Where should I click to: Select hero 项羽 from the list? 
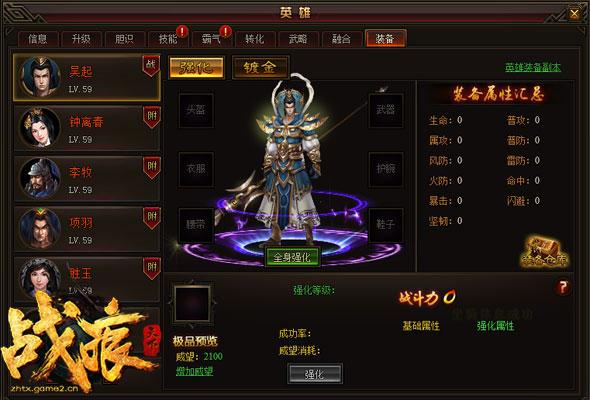pyautogui.click(x=87, y=229)
